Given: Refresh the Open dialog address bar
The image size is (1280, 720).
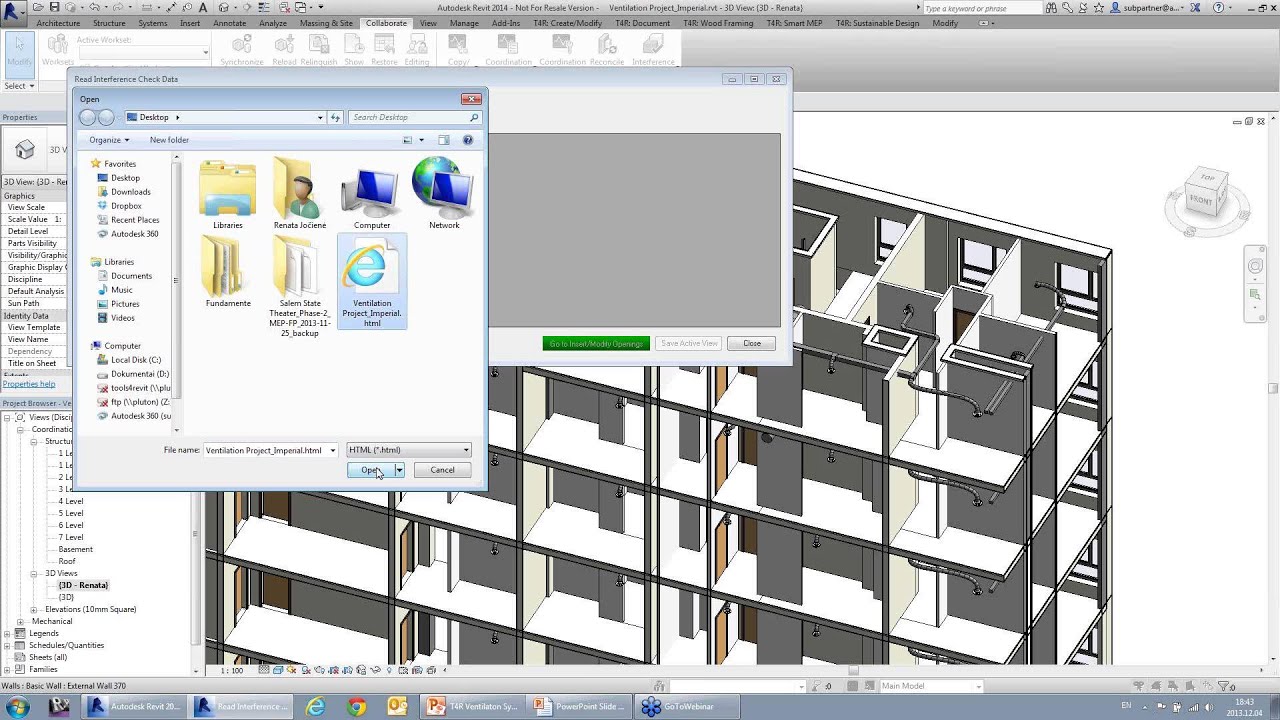Looking at the screenshot, I should [x=335, y=117].
